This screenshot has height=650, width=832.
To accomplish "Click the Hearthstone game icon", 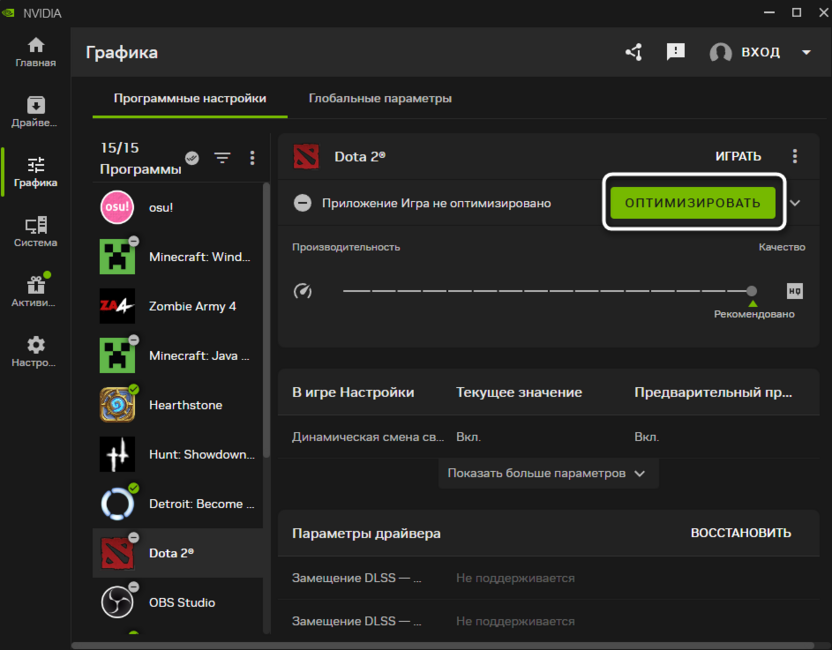I will pyautogui.click(x=117, y=405).
